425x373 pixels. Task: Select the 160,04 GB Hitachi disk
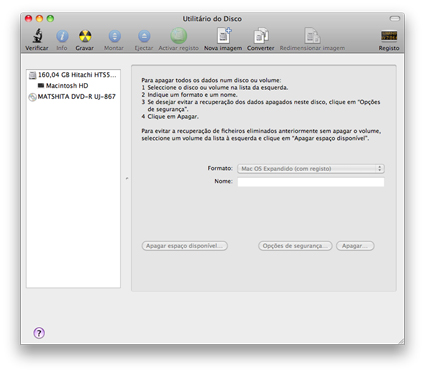pyautogui.click(x=73, y=75)
